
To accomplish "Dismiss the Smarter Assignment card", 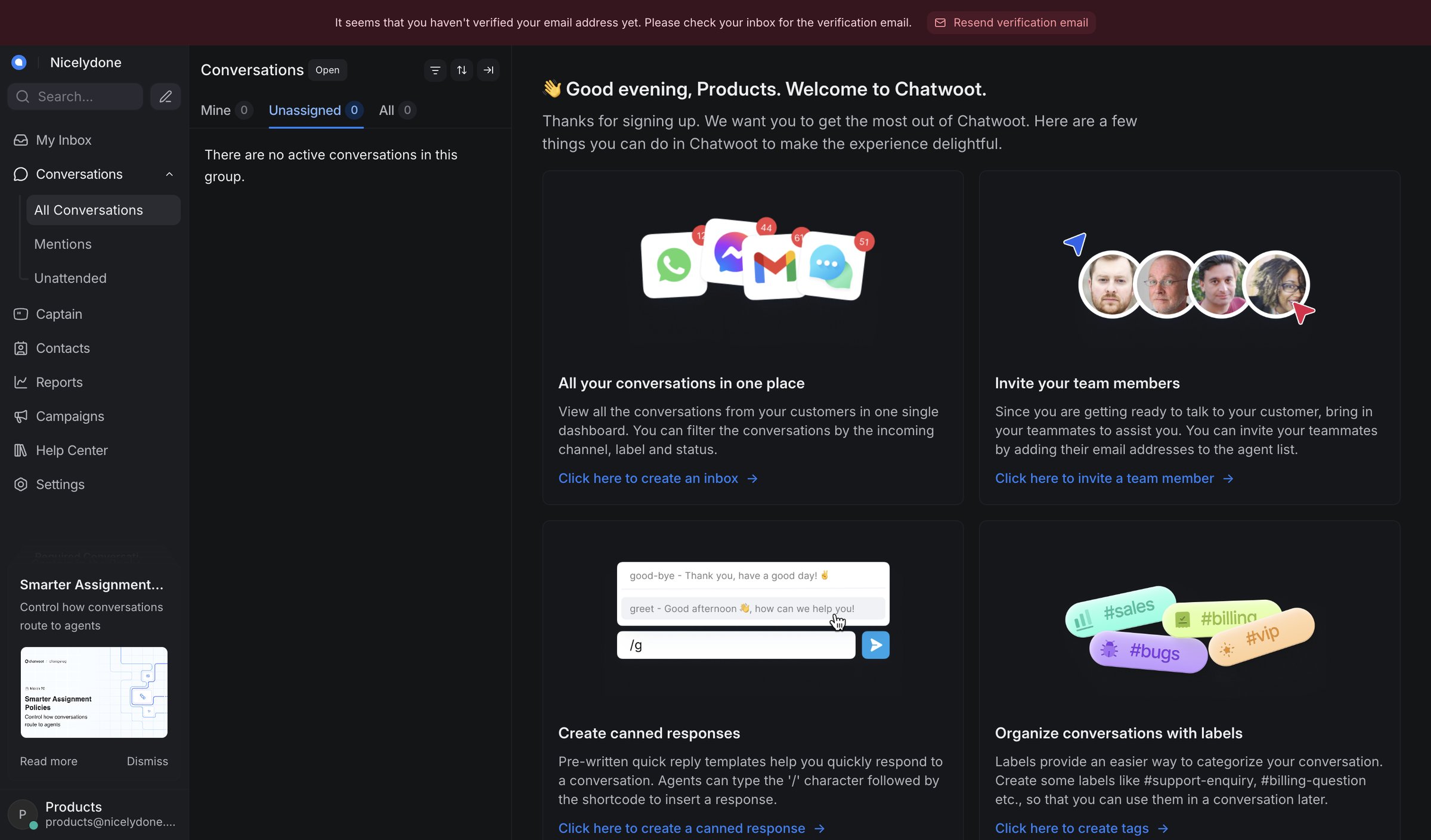I will (x=147, y=761).
